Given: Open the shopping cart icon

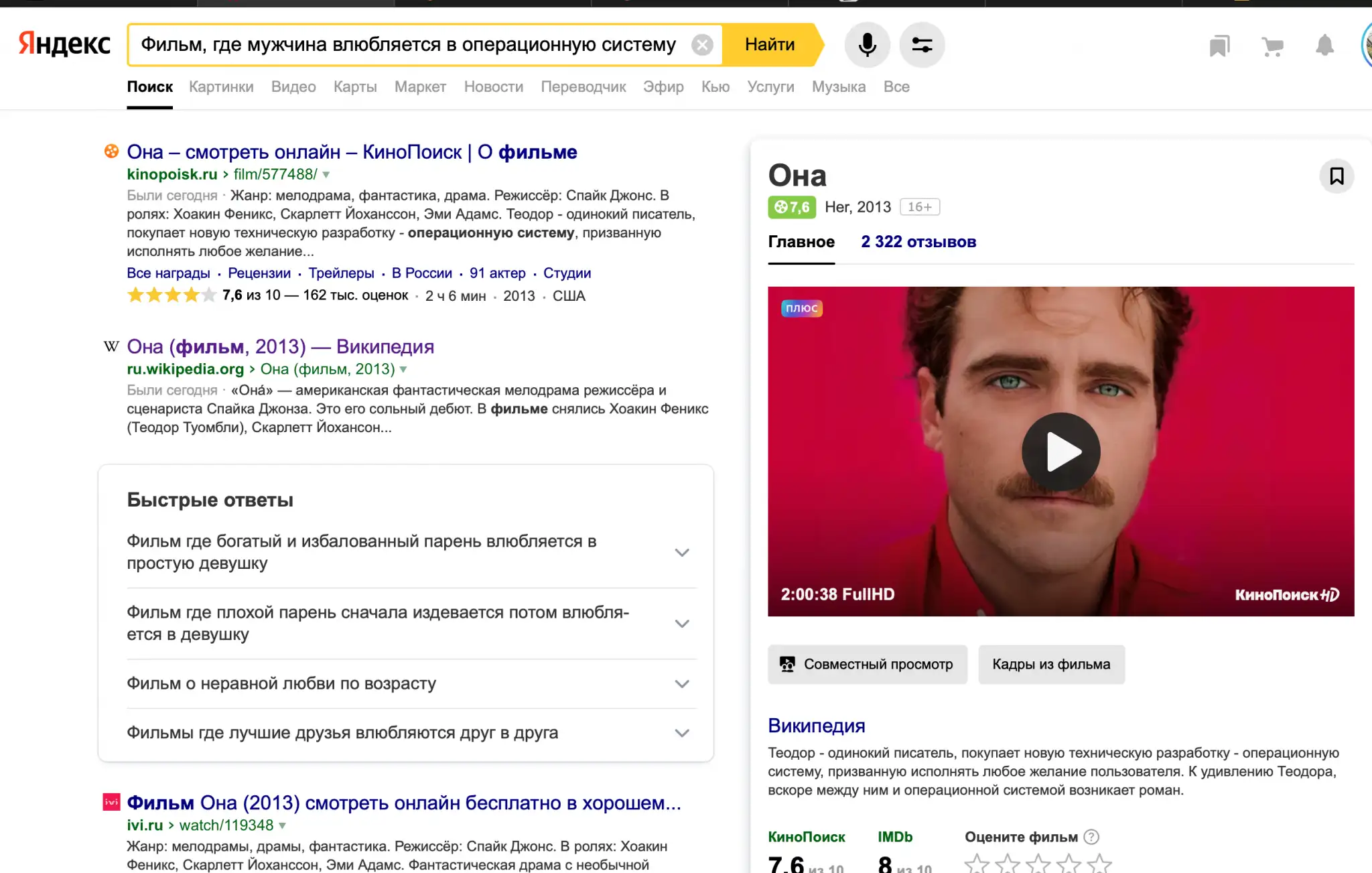Looking at the screenshot, I should click(x=1272, y=46).
